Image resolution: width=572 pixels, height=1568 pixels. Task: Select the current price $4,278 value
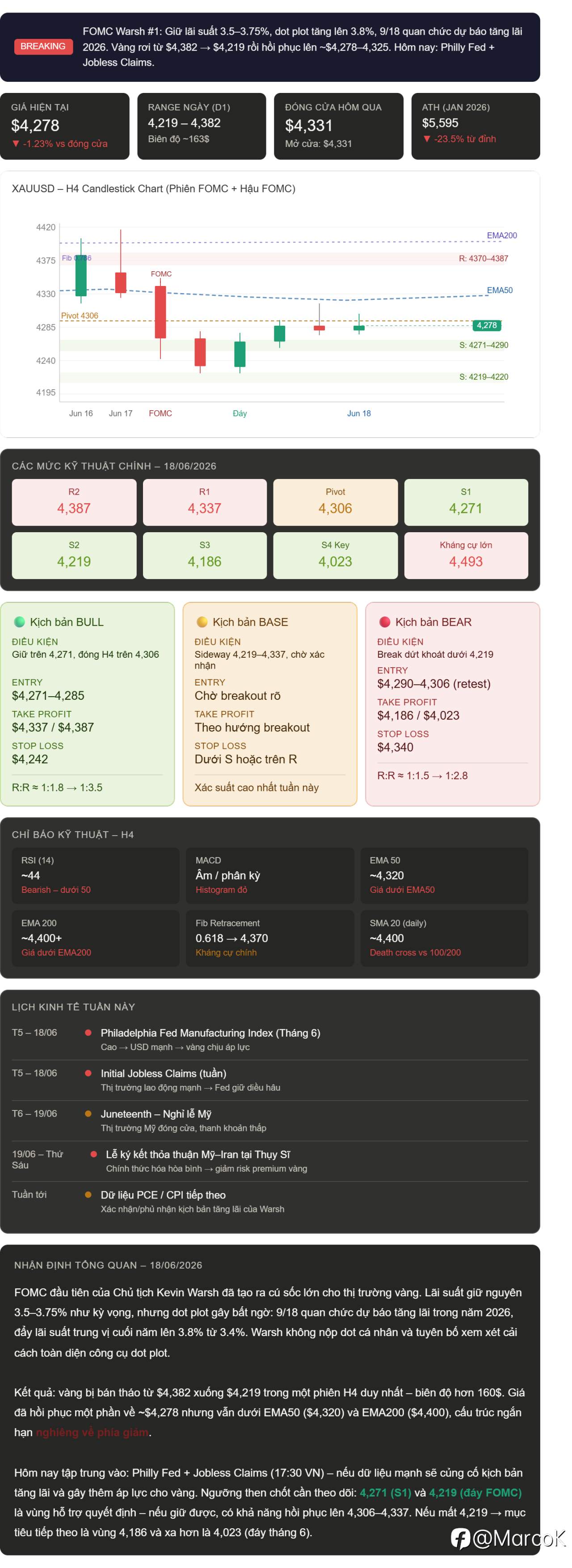[35, 126]
